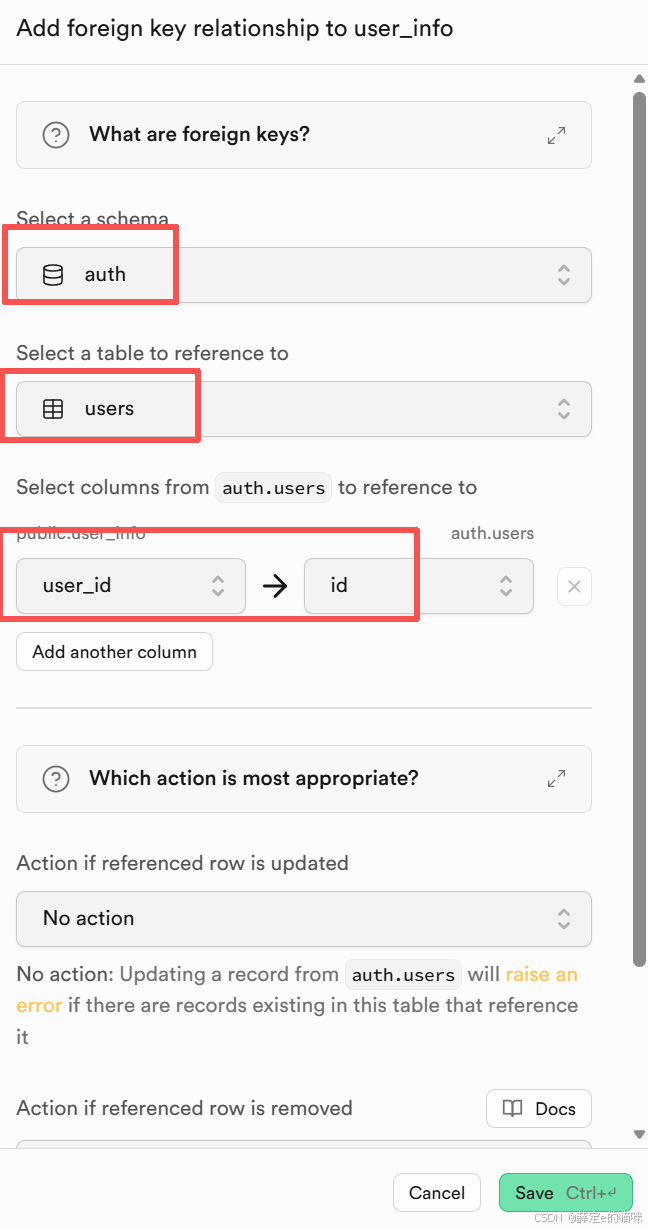Open the Docs link button
648x1229 pixels.
click(x=539, y=1108)
